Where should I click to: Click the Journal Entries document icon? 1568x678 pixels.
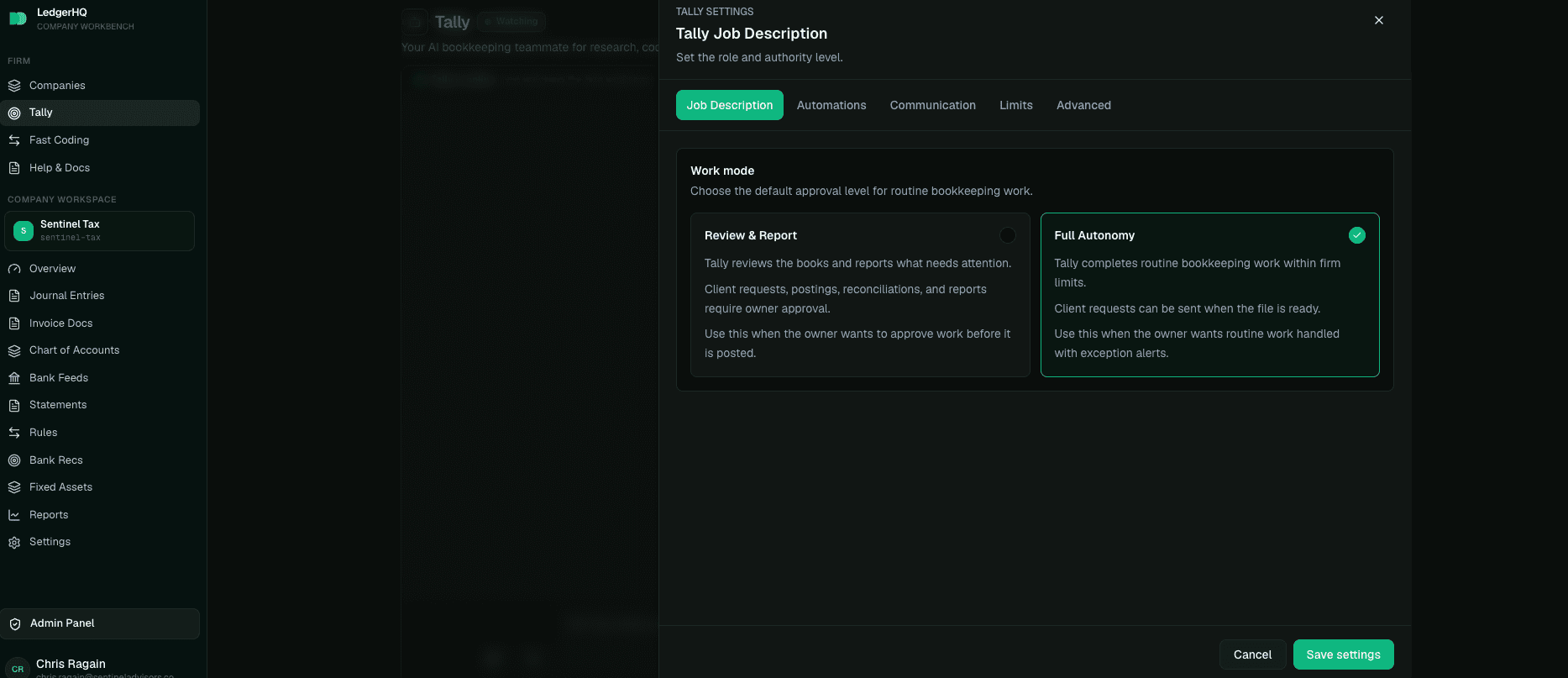point(14,296)
